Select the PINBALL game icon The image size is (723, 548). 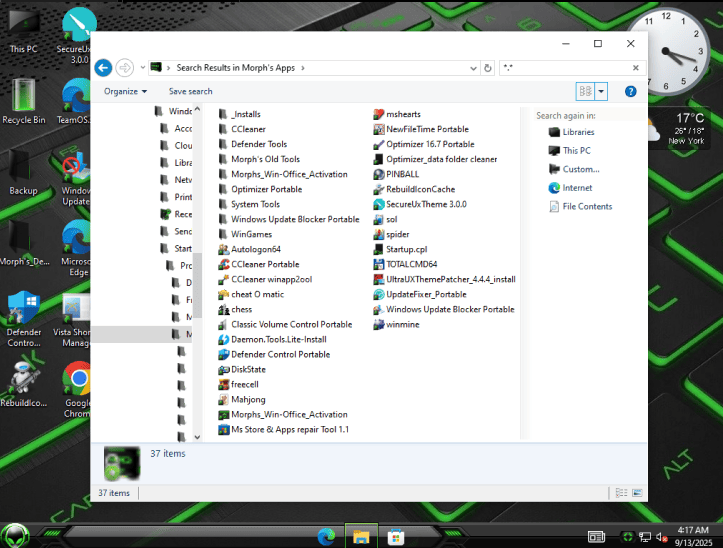[x=379, y=174]
